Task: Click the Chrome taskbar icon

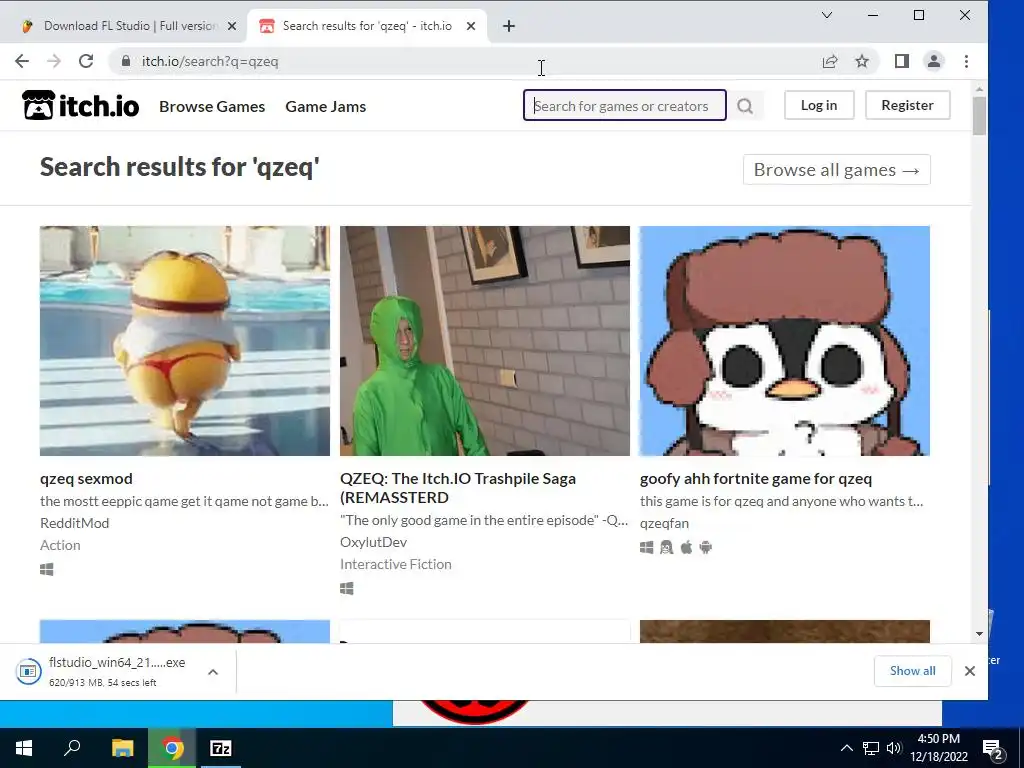Action: 172,748
